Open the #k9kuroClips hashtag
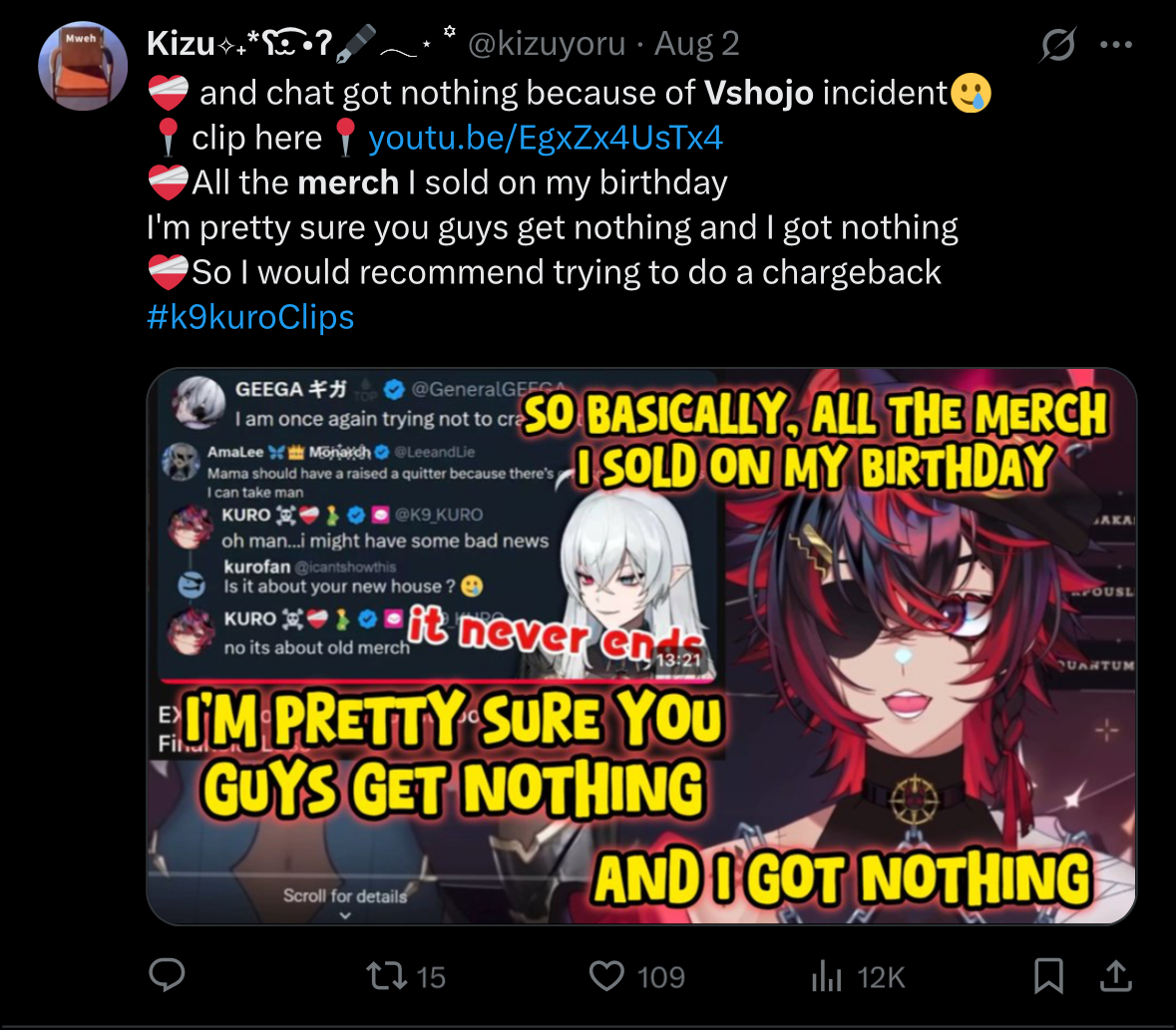The image size is (1176, 1030). pos(250,317)
